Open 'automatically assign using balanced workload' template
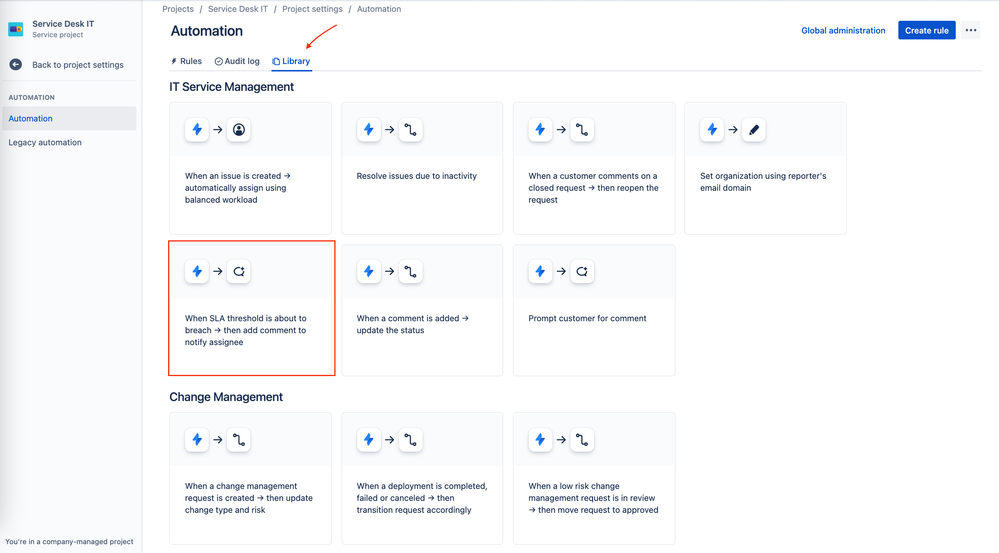 (250, 168)
